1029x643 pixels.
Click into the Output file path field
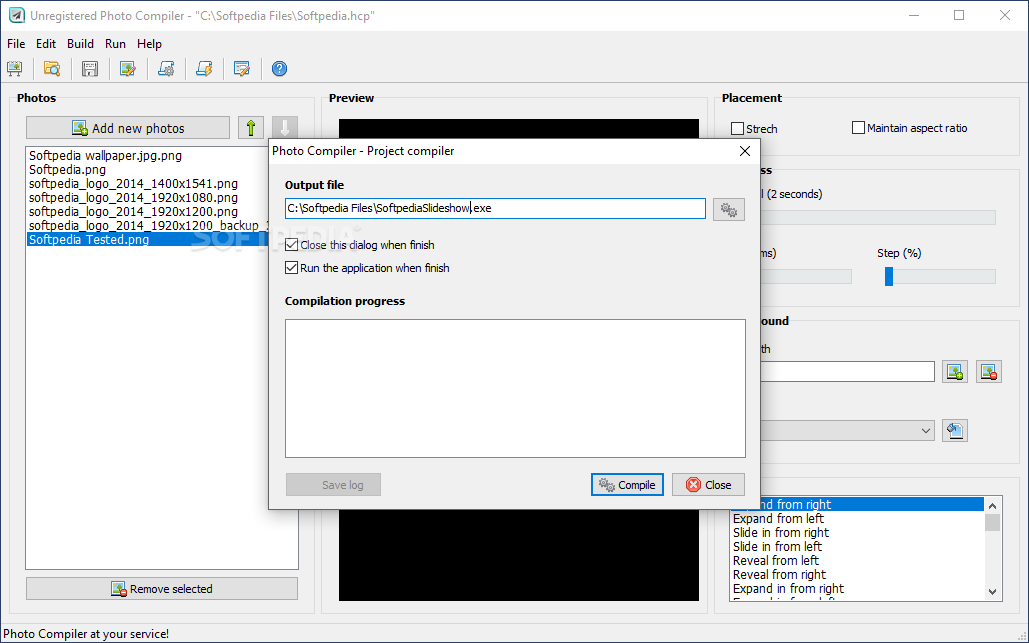click(x=495, y=209)
